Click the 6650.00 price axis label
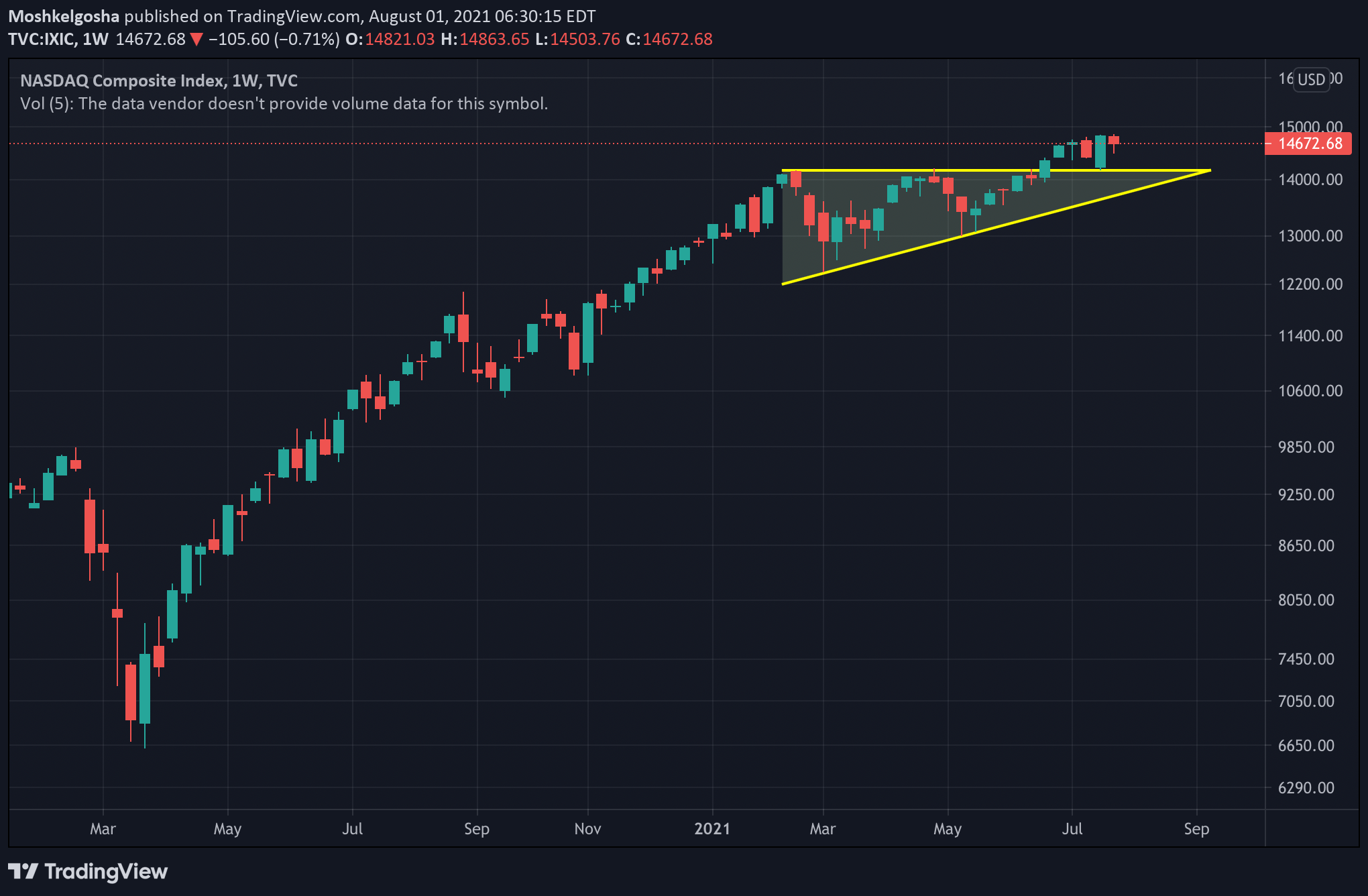This screenshot has width=1368, height=896. coord(1306,746)
